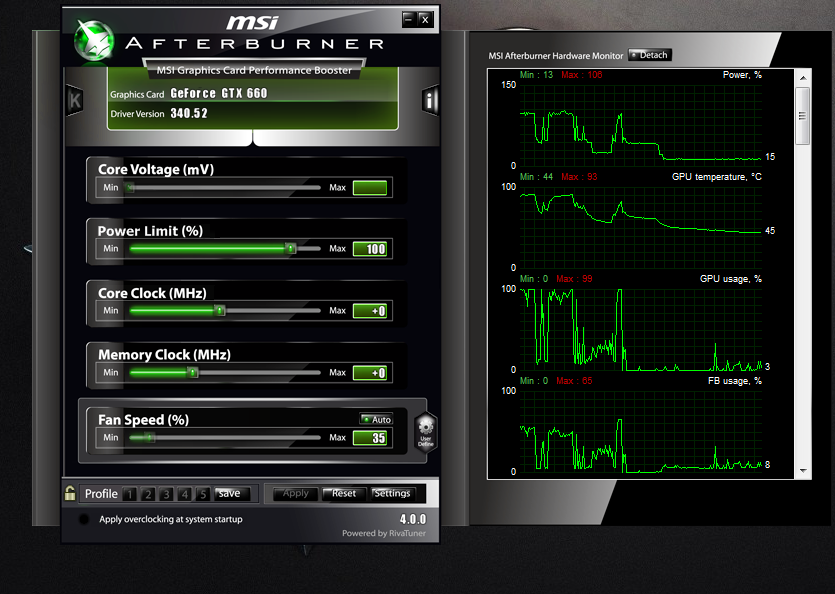This screenshot has height=594, width=835.
Task: Click the FB usage Max : 65 readout
Action: coord(574,381)
